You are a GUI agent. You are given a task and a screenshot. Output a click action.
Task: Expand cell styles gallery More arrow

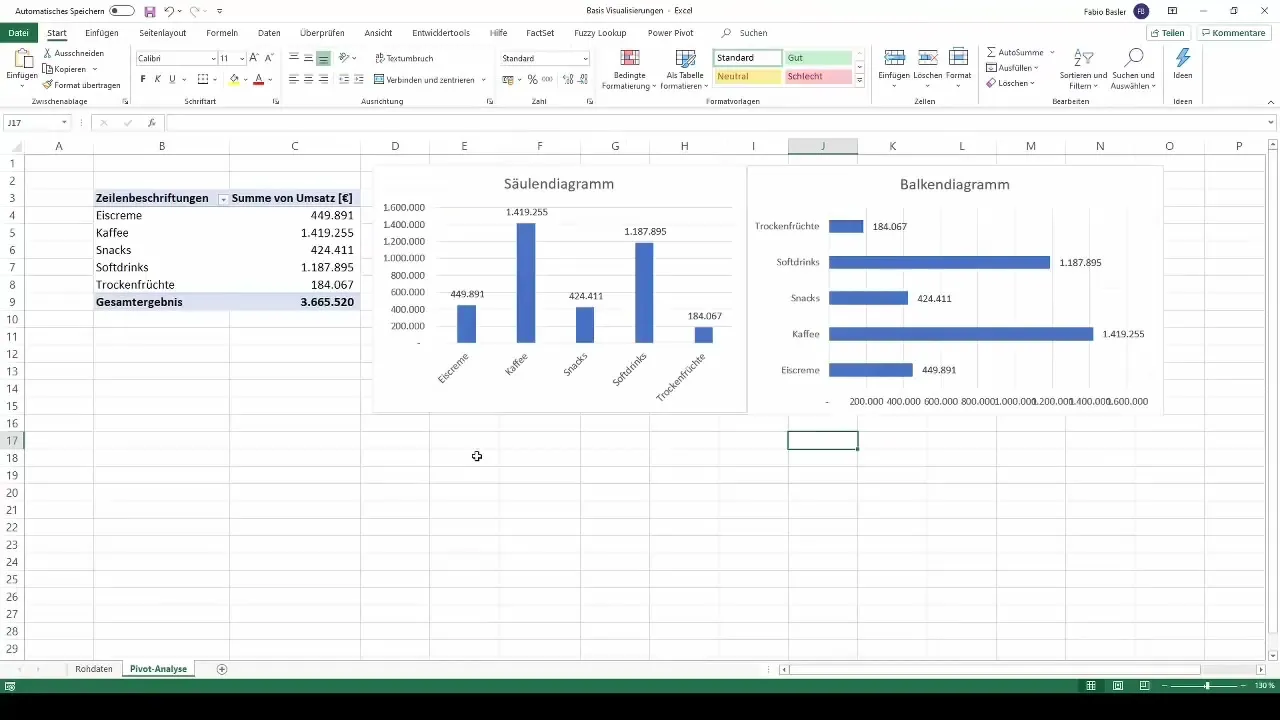(x=860, y=79)
